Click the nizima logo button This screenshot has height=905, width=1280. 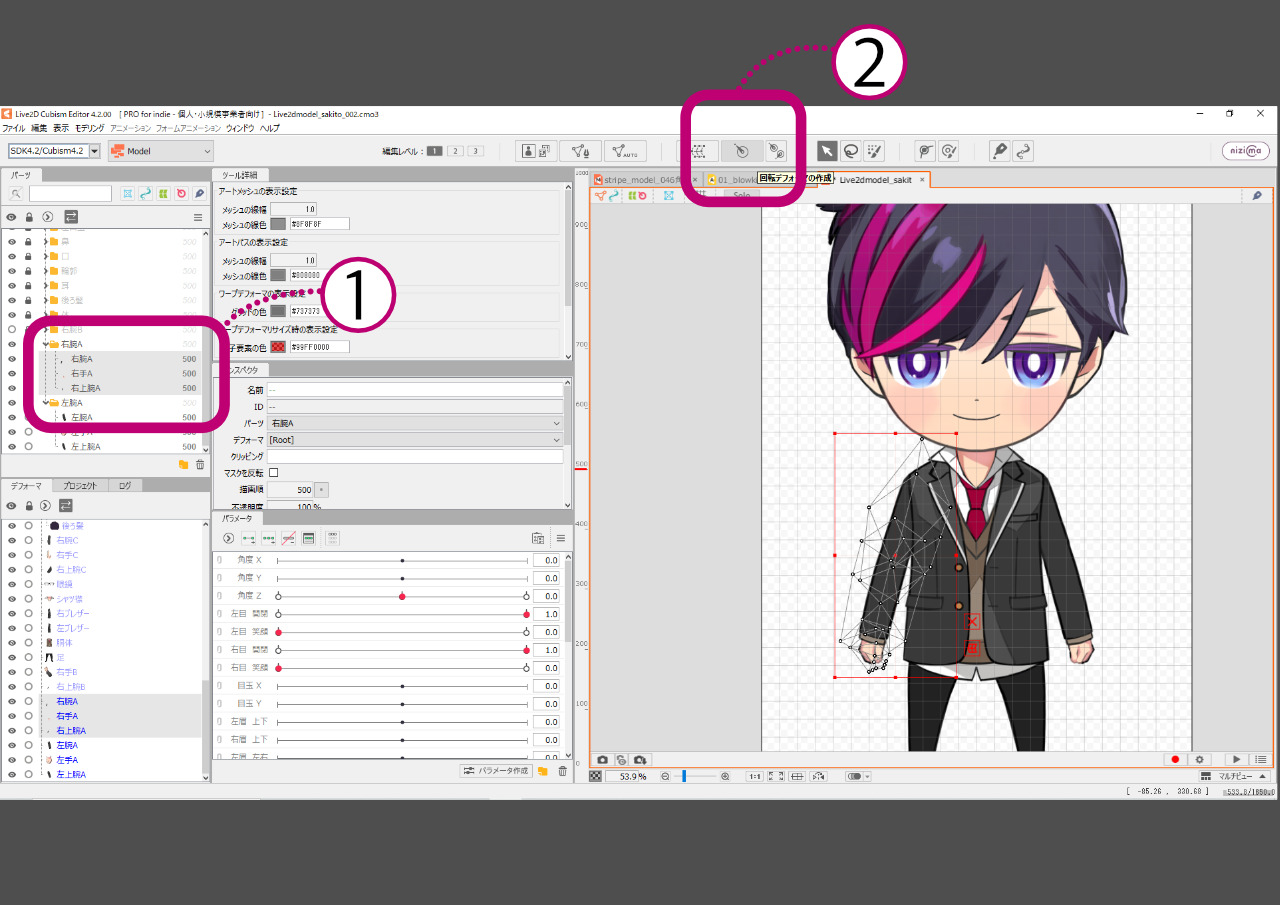[1246, 151]
